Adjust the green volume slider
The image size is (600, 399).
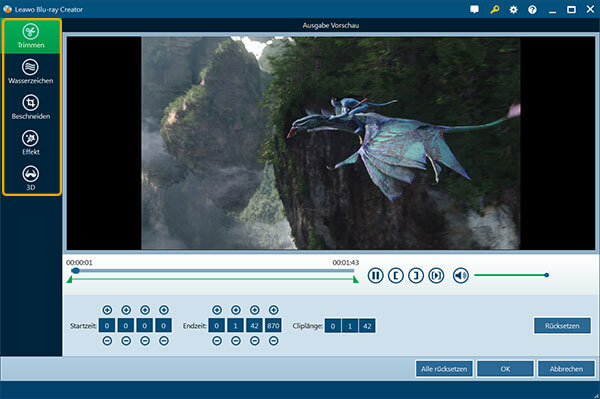[x=511, y=275]
